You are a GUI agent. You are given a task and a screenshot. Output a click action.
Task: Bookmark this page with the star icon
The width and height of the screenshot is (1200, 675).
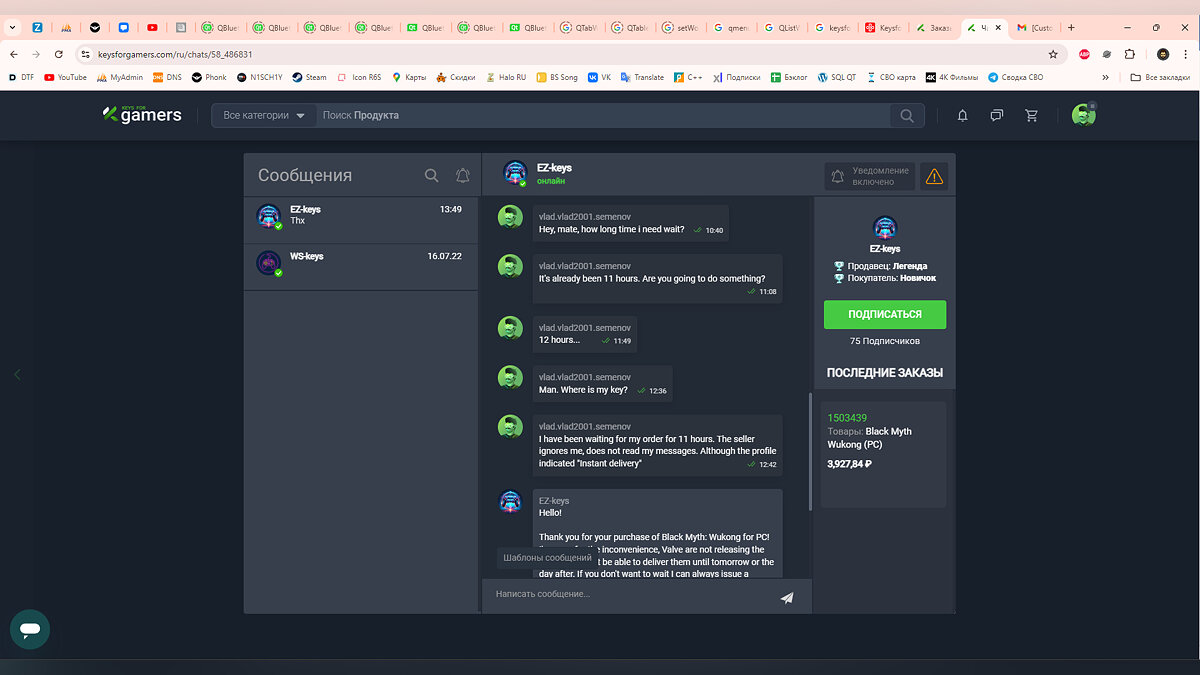(x=1053, y=54)
